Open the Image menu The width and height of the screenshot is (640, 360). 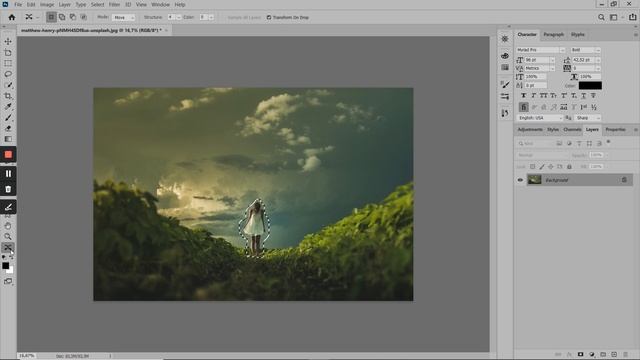[47, 4]
